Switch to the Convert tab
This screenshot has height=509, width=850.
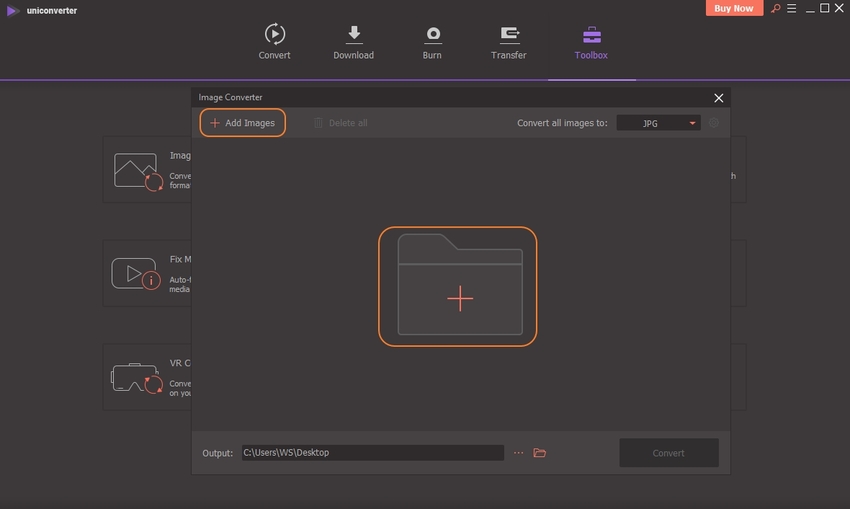[274, 42]
